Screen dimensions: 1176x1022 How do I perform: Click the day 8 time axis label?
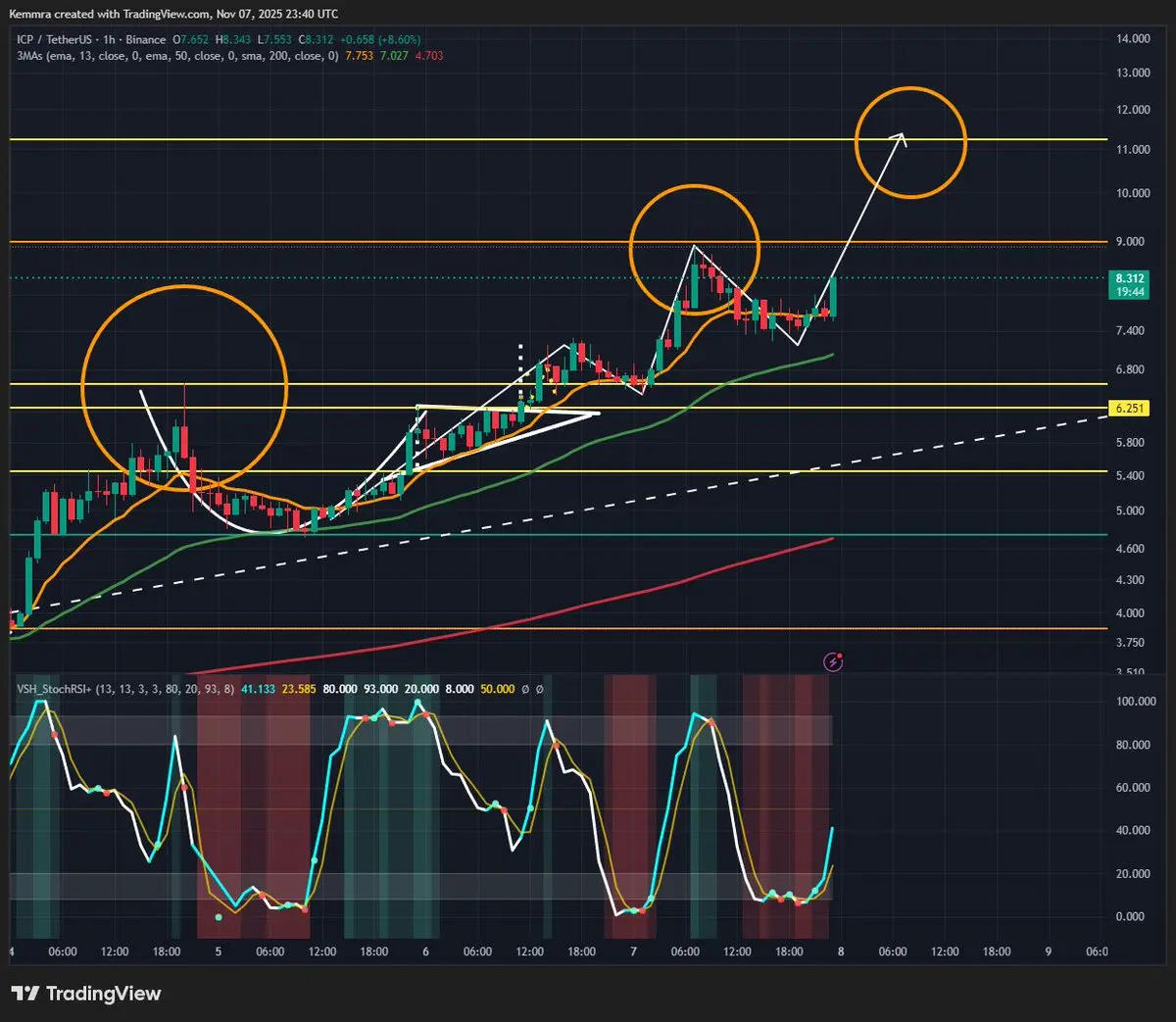[841, 952]
